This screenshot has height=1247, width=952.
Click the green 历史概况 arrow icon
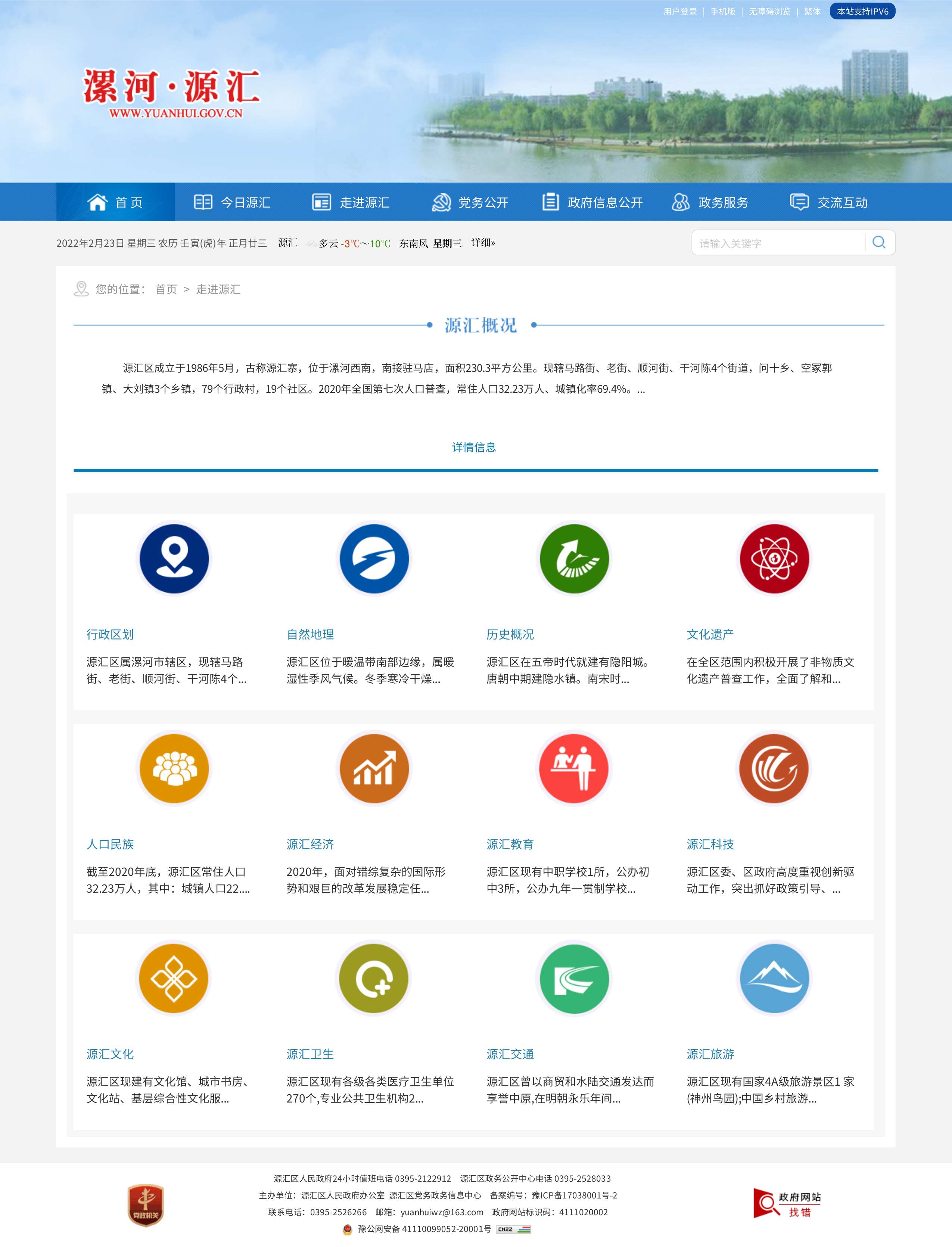[574, 558]
